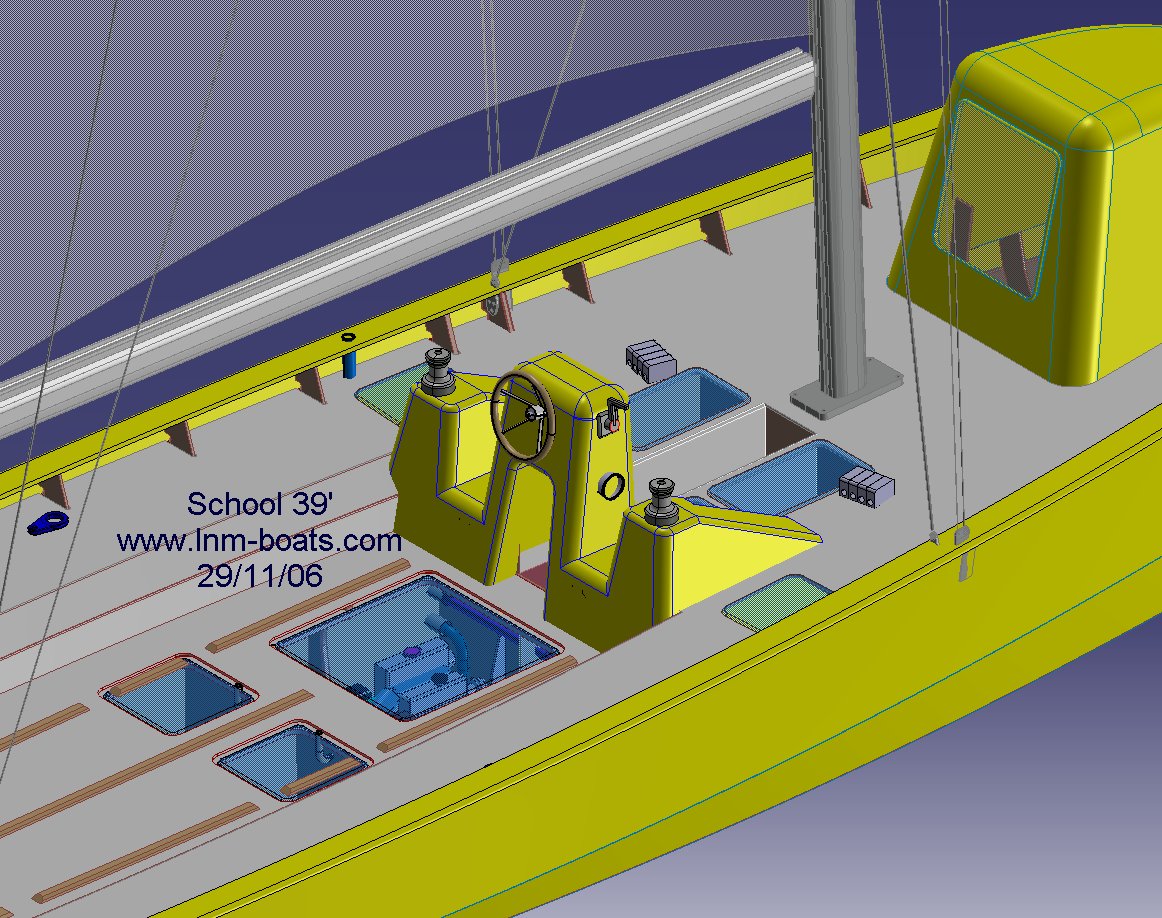The width and height of the screenshot is (1162, 918).
Task: Select the rope clutch bank near the hull edge
Action: (866, 487)
